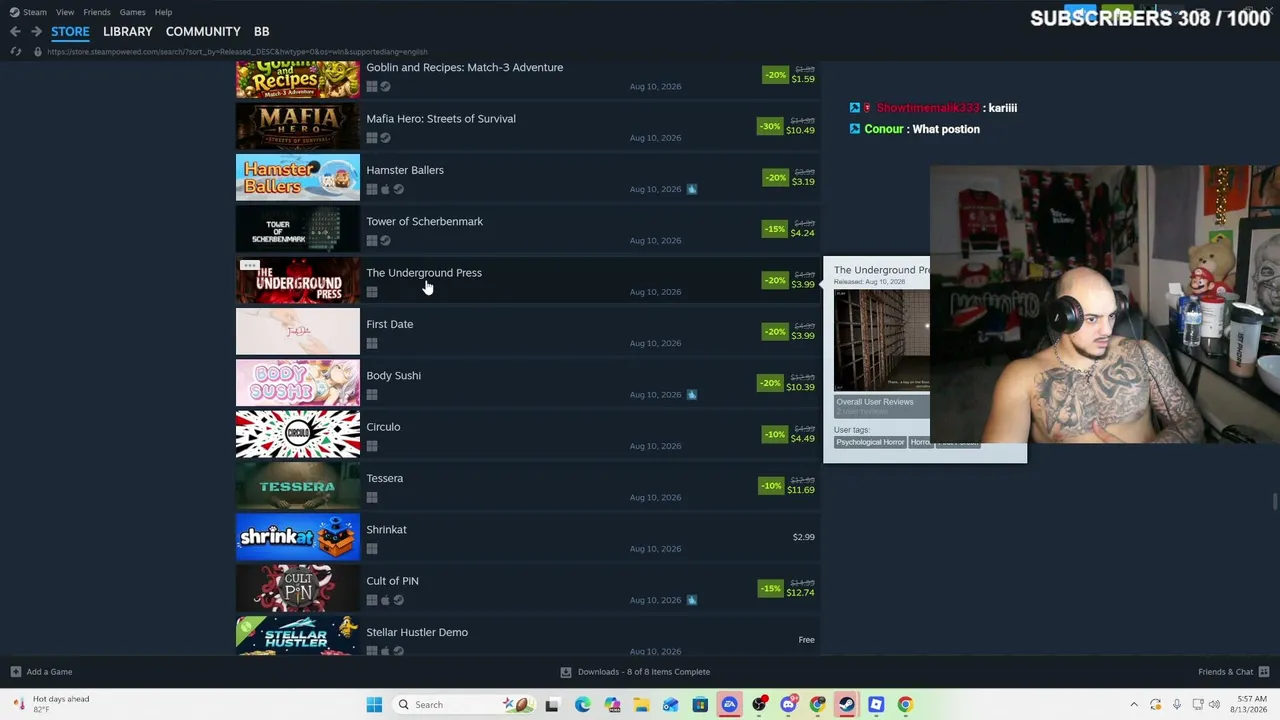Open the Friends menu
1280x720 pixels.
97,12
